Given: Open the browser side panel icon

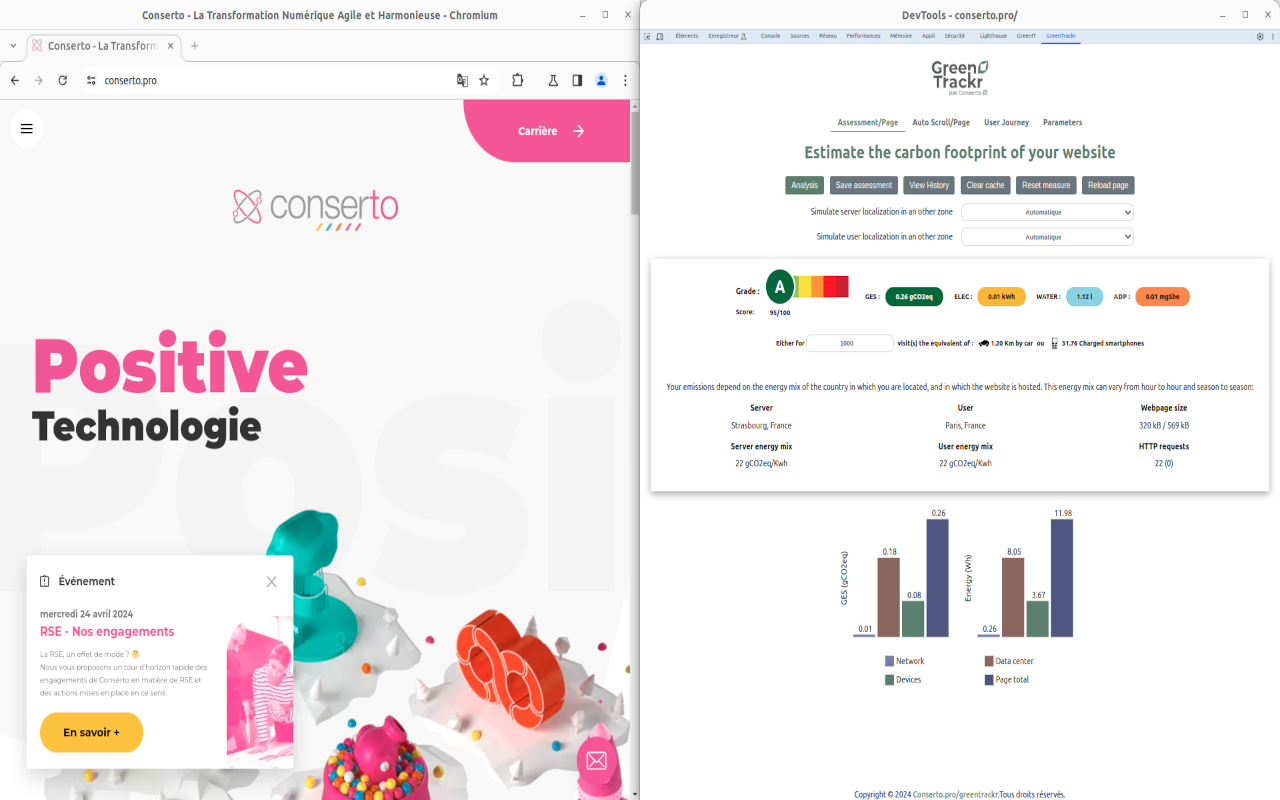Looking at the screenshot, I should (x=577, y=81).
